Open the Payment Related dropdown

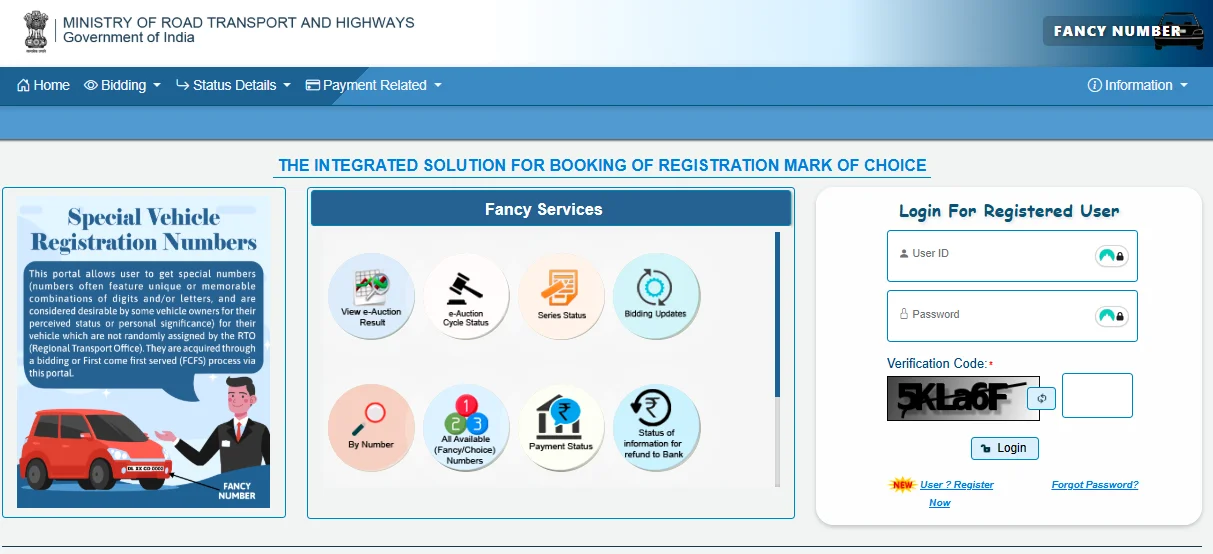374,85
